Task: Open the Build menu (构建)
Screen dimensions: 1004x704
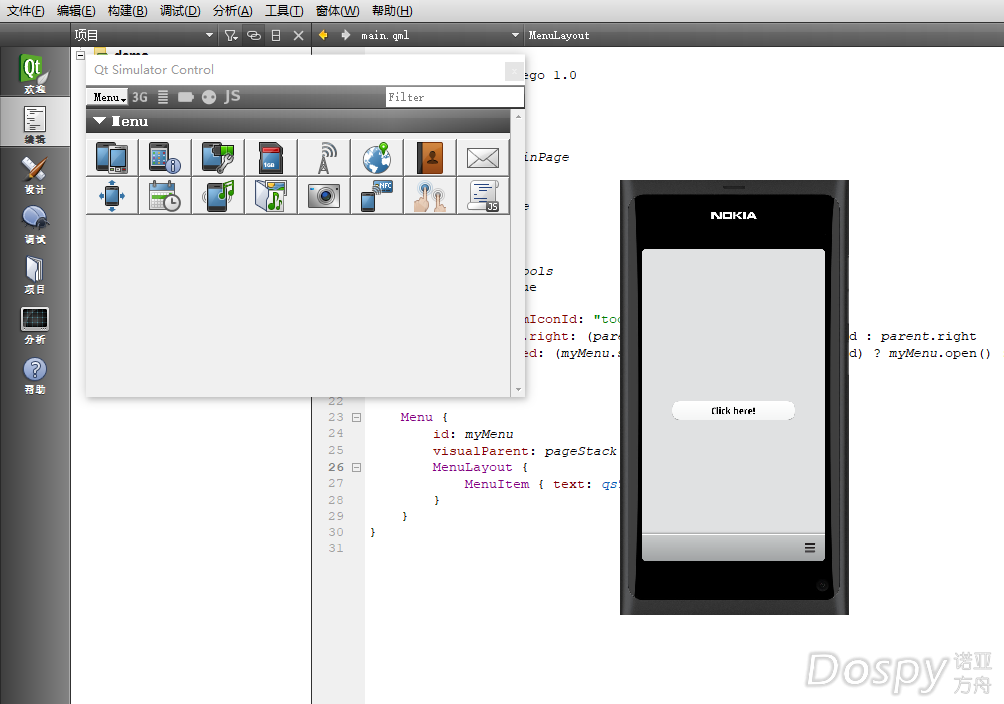Action: point(127,11)
